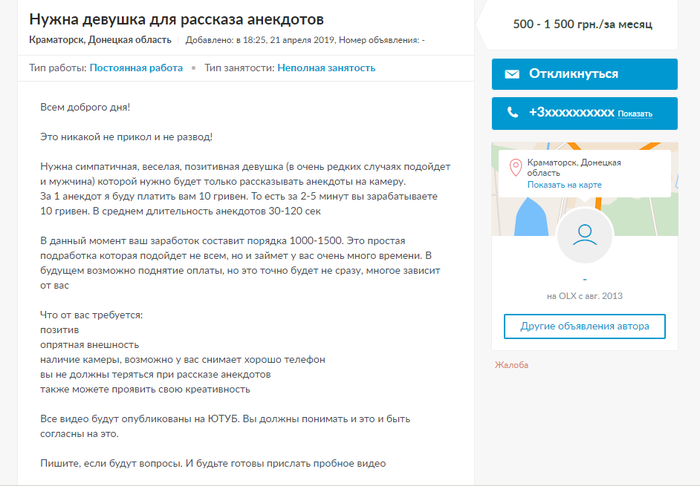Click the red map pin icon
Viewport: 700px width, 486px height.
tap(515, 168)
